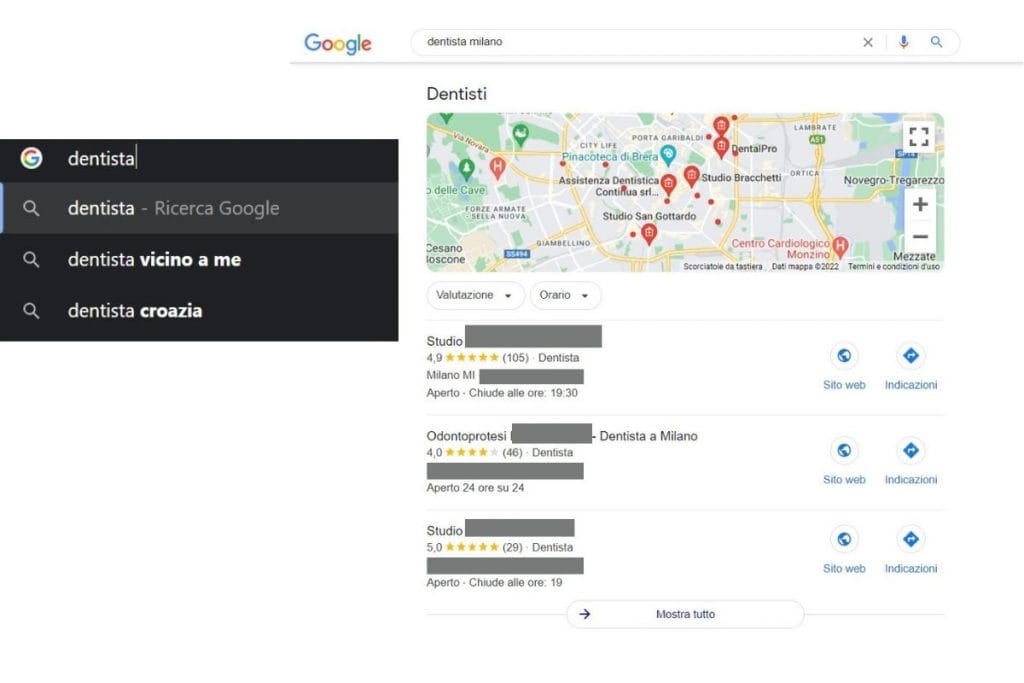Get Indicazioni for 4,9 rated Studio
The height and width of the screenshot is (683, 1024).
[x=910, y=368]
